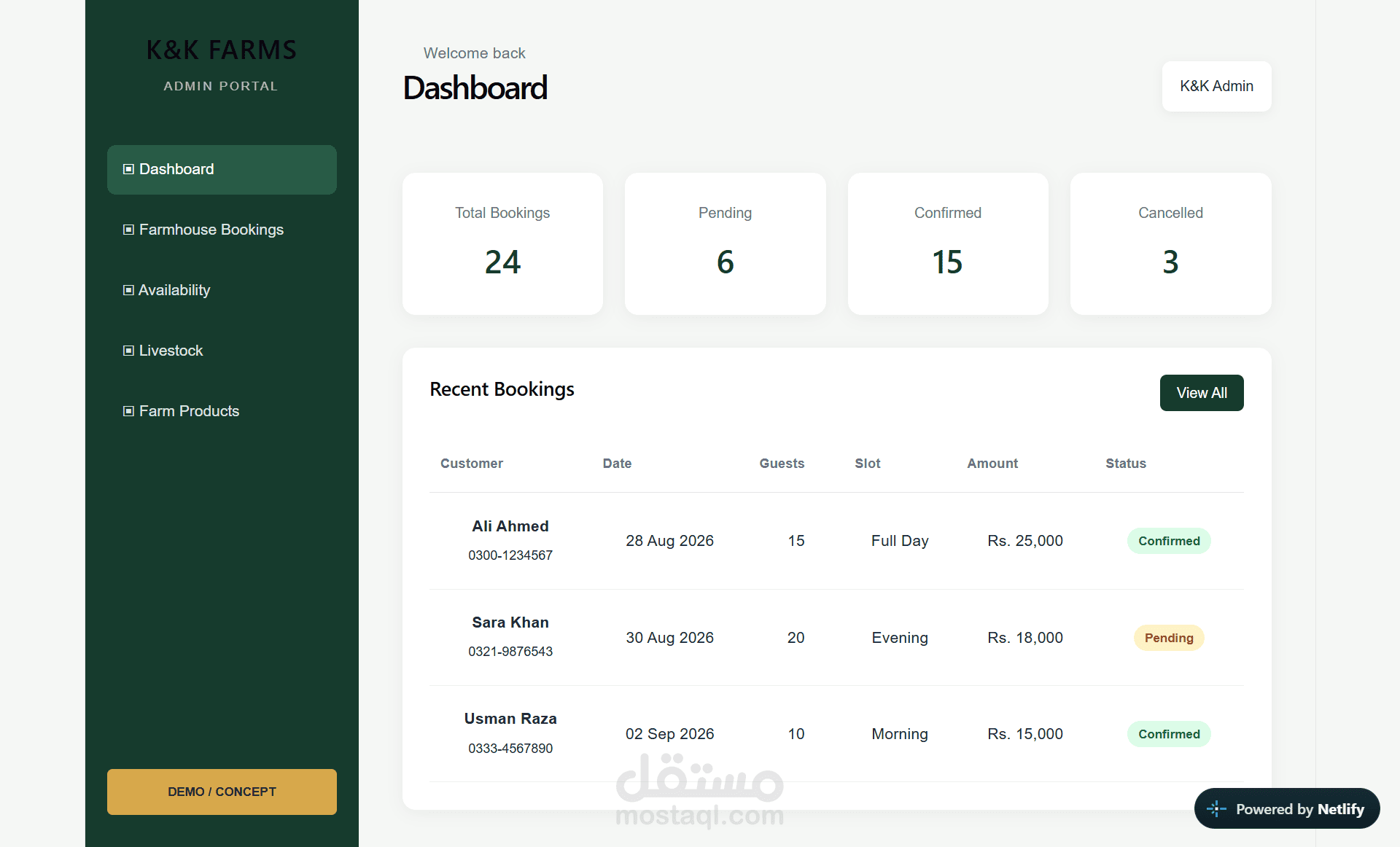Click the Status column header
This screenshot has width=1400, height=847.
1126,464
